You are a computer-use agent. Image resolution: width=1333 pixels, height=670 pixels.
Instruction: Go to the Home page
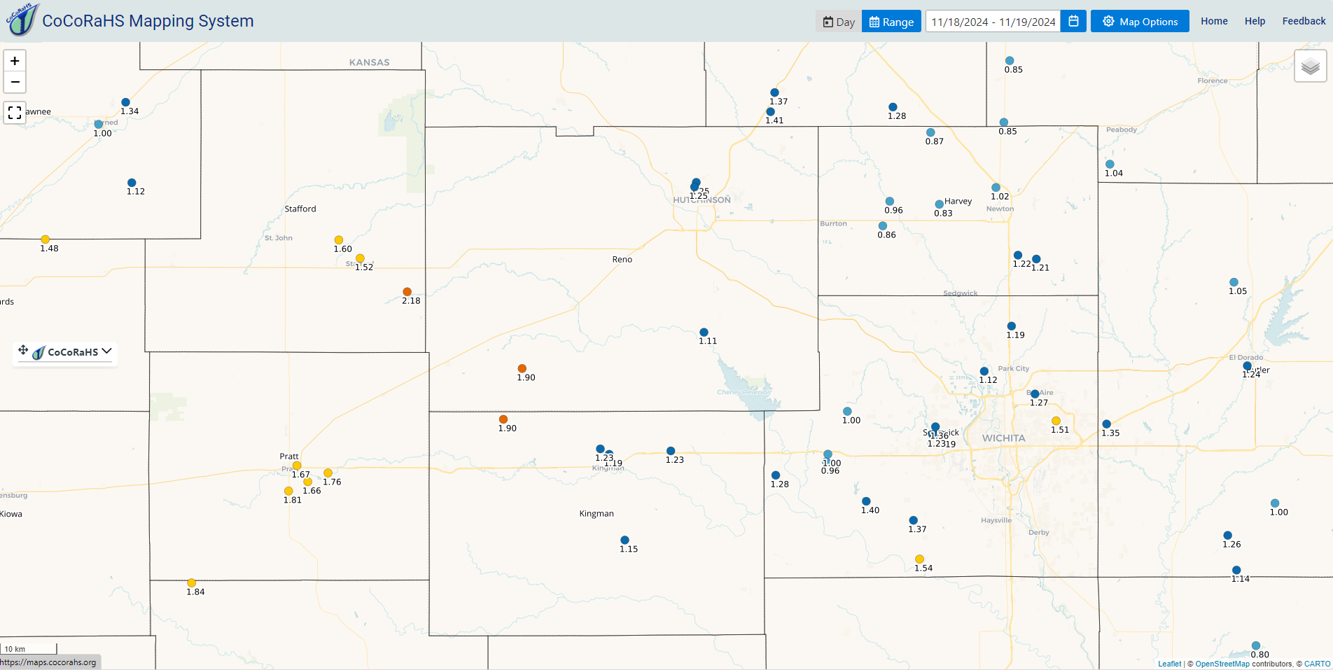(x=1213, y=20)
